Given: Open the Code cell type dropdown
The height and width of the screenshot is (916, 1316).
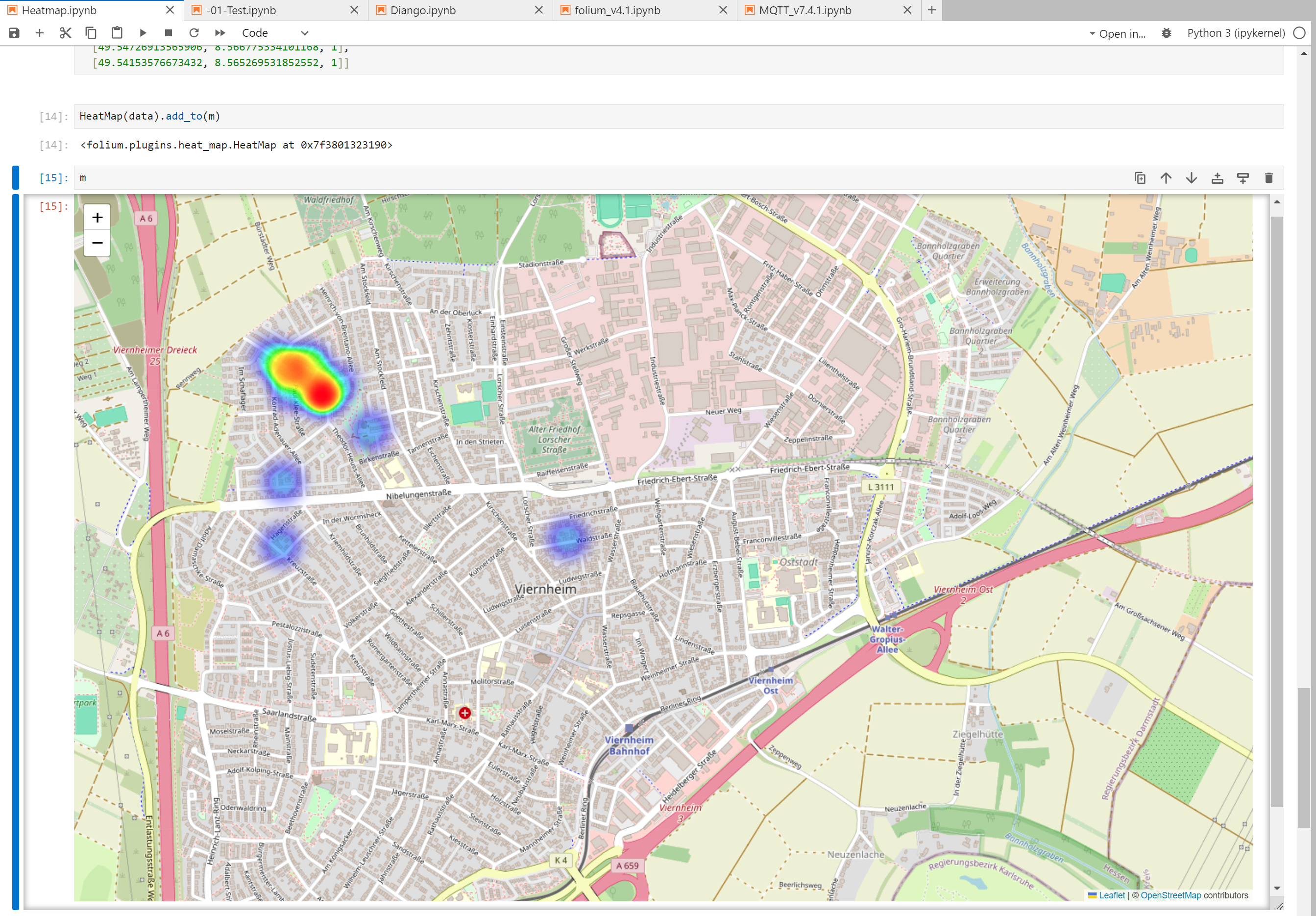Looking at the screenshot, I should point(275,33).
